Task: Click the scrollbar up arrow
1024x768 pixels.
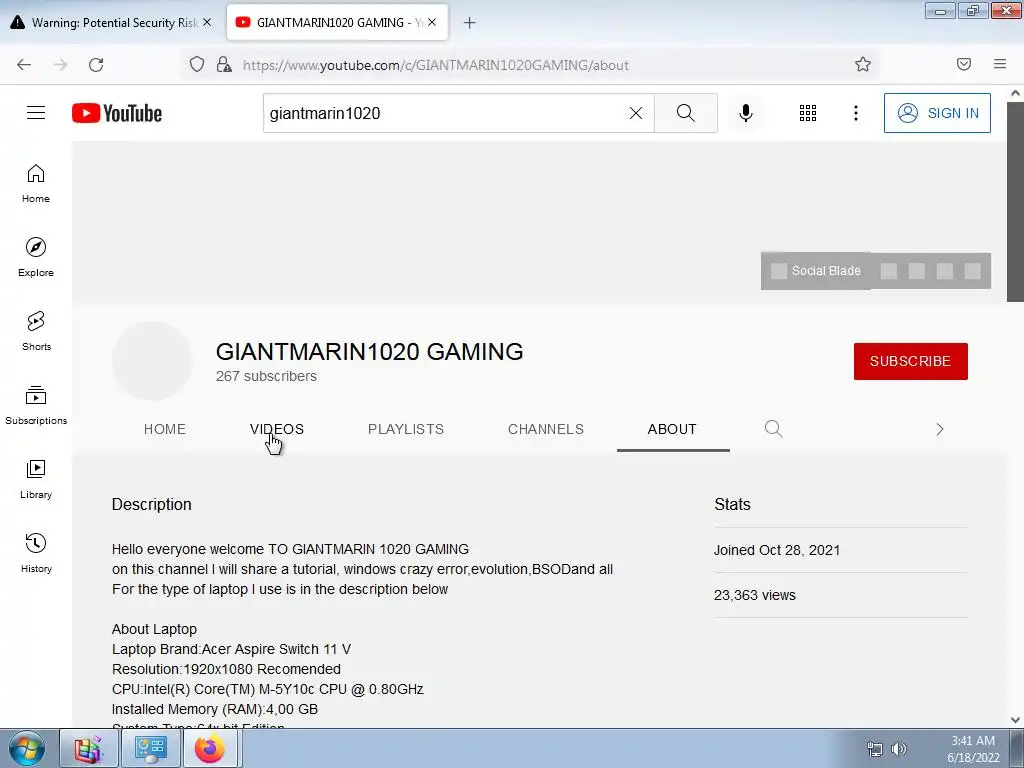Action: tap(1015, 93)
